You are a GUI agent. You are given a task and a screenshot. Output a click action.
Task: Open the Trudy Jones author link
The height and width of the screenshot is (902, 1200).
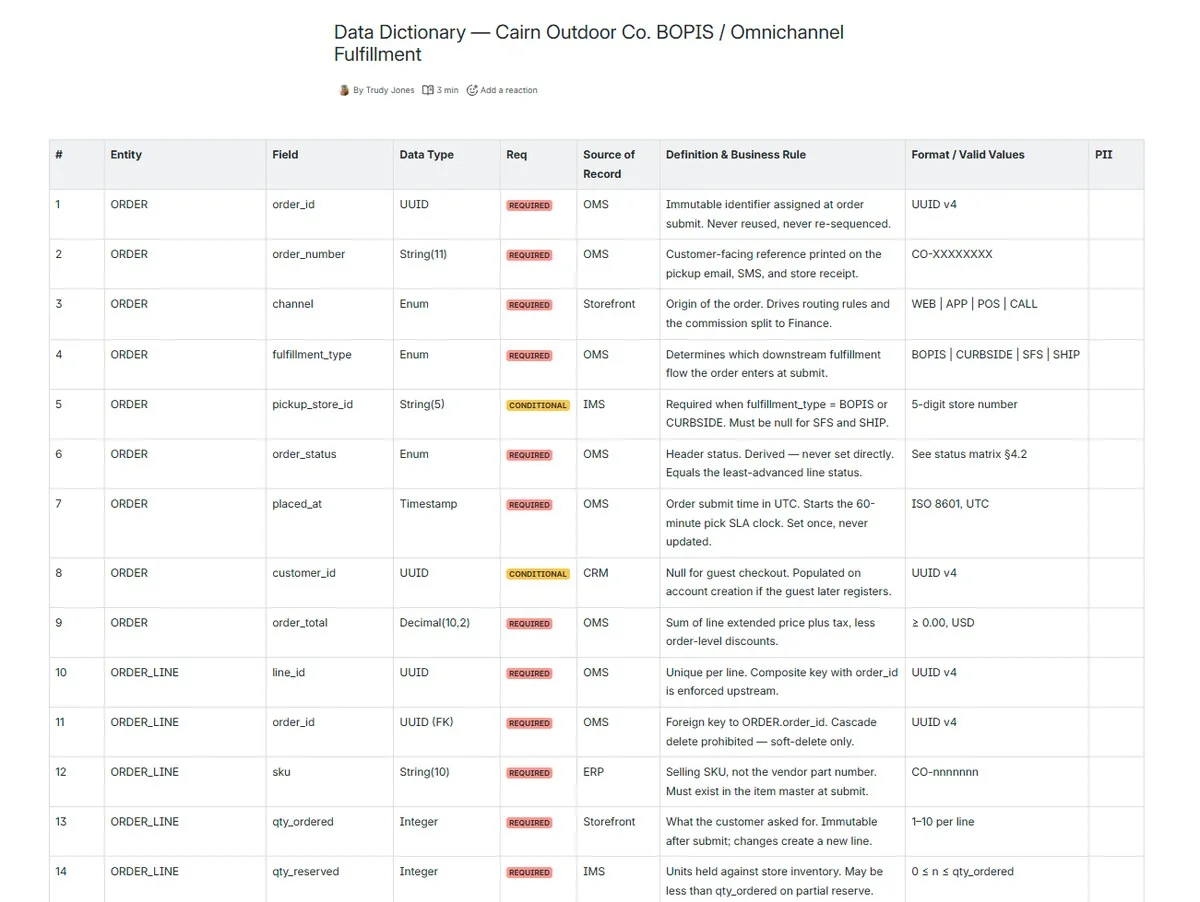click(x=389, y=90)
